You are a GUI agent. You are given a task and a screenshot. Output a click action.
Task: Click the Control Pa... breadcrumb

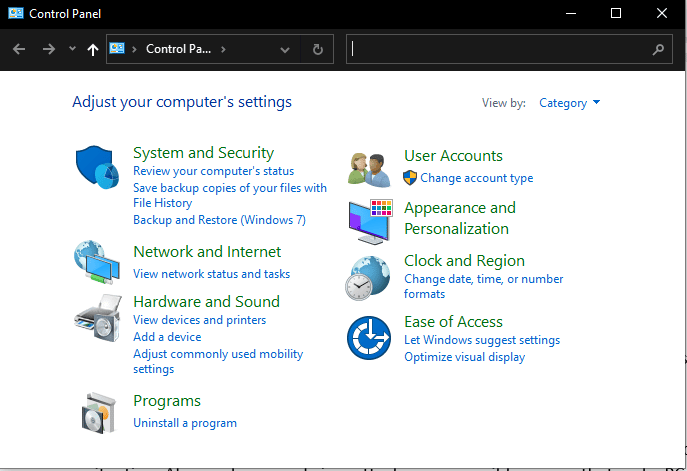click(x=178, y=49)
